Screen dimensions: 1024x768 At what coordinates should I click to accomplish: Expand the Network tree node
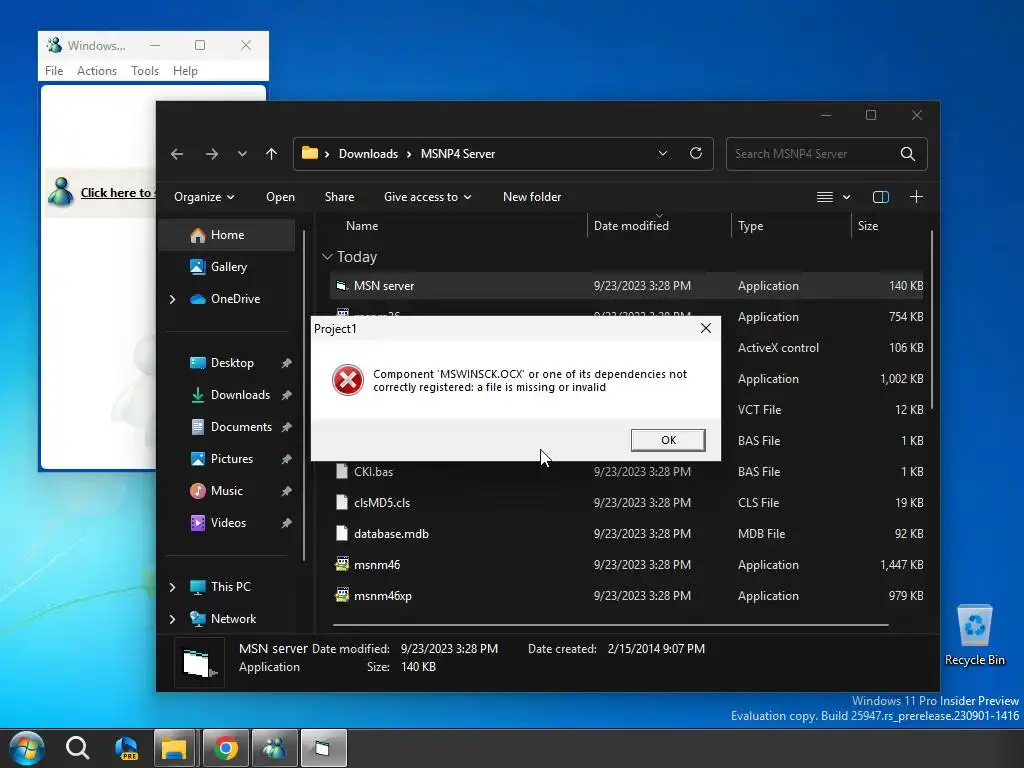pos(172,619)
